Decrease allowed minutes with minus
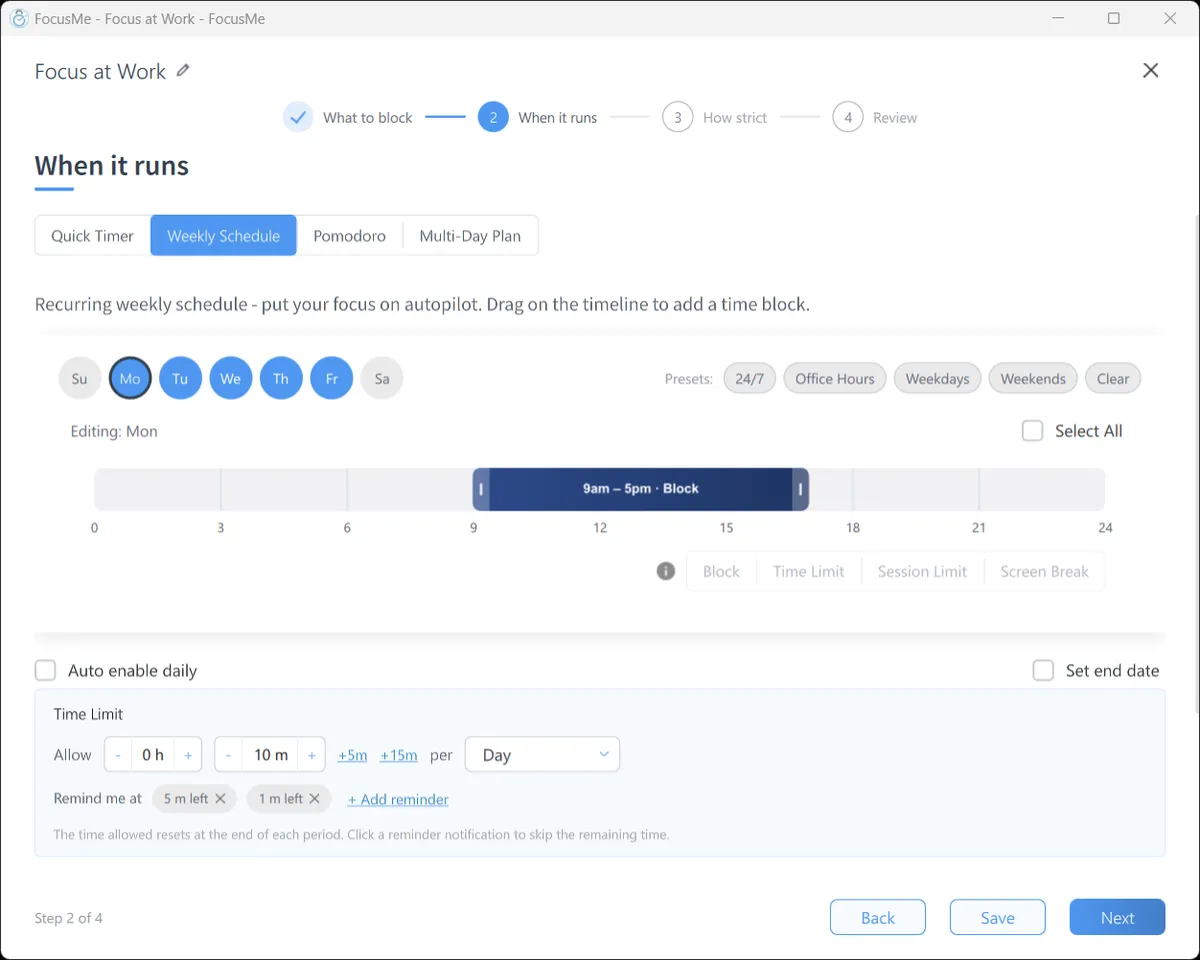The width and height of the screenshot is (1200, 960). tap(228, 755)
